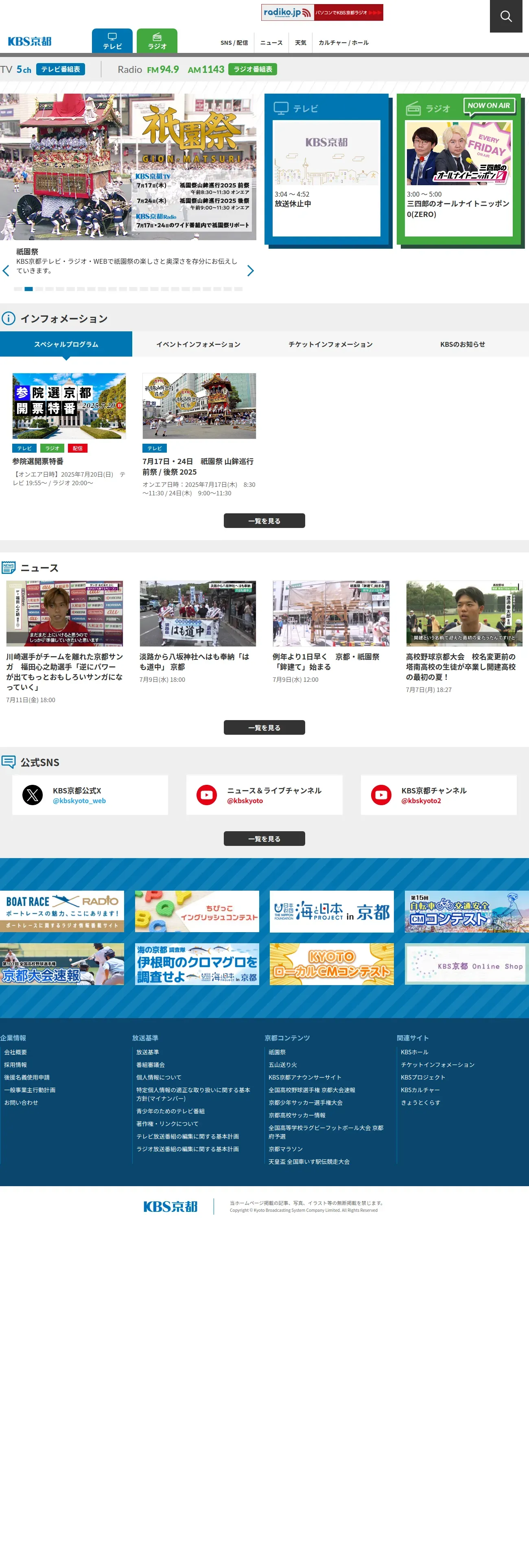Open the radiko.jp banner

pyautogui.click(x=322, y=12)
